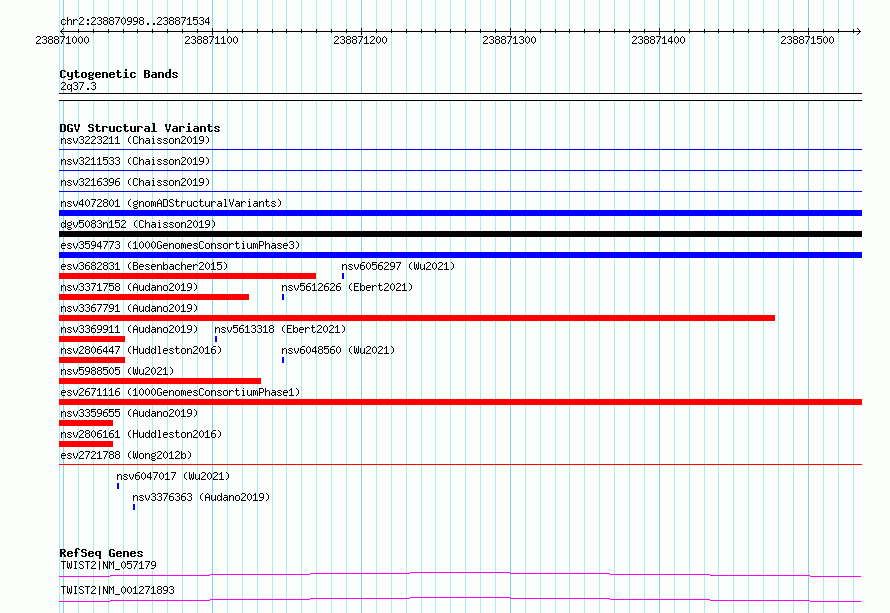Click the 238871100 ruler position label

point(211,40)
